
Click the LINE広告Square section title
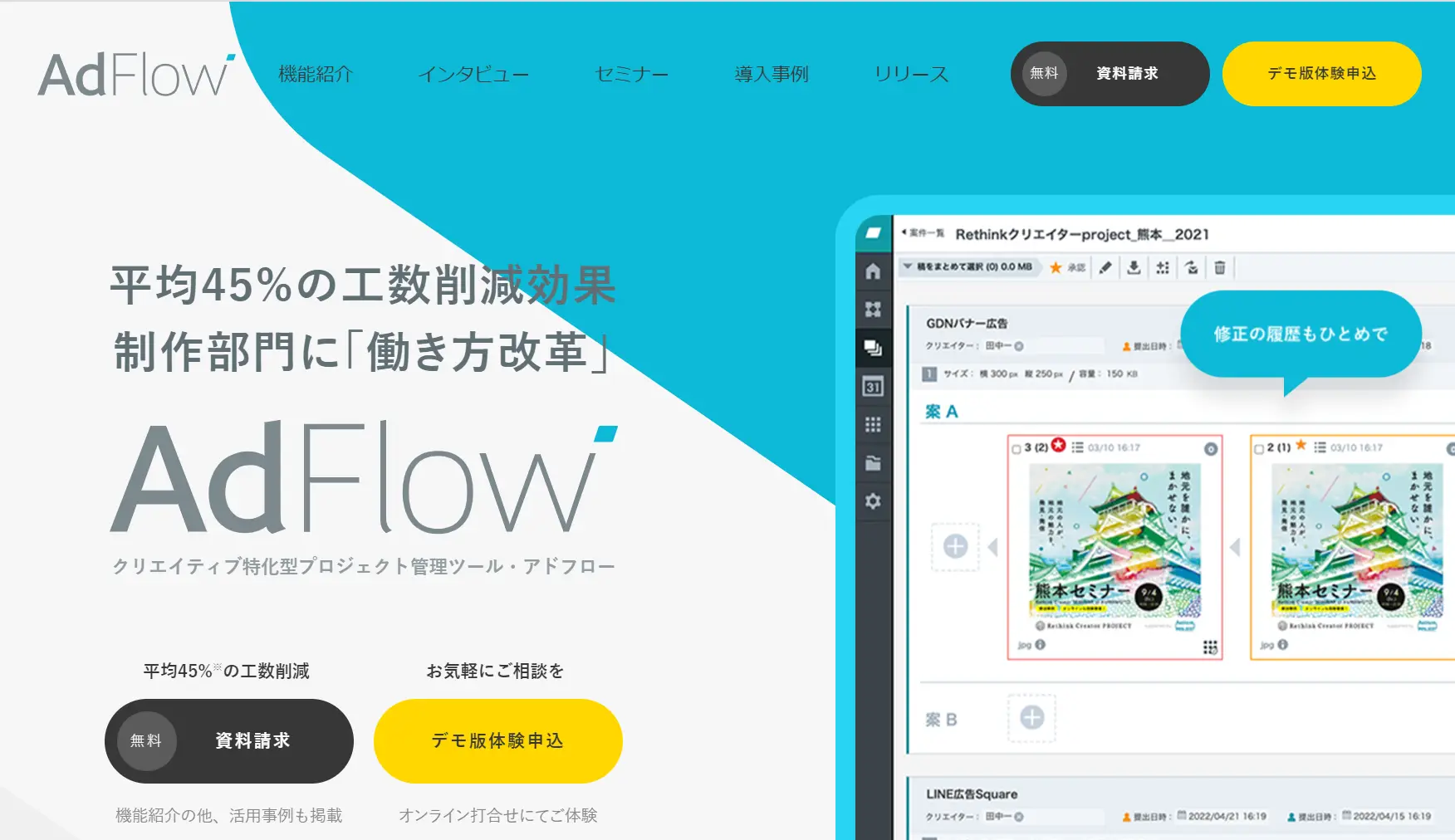tap(972, 794)
